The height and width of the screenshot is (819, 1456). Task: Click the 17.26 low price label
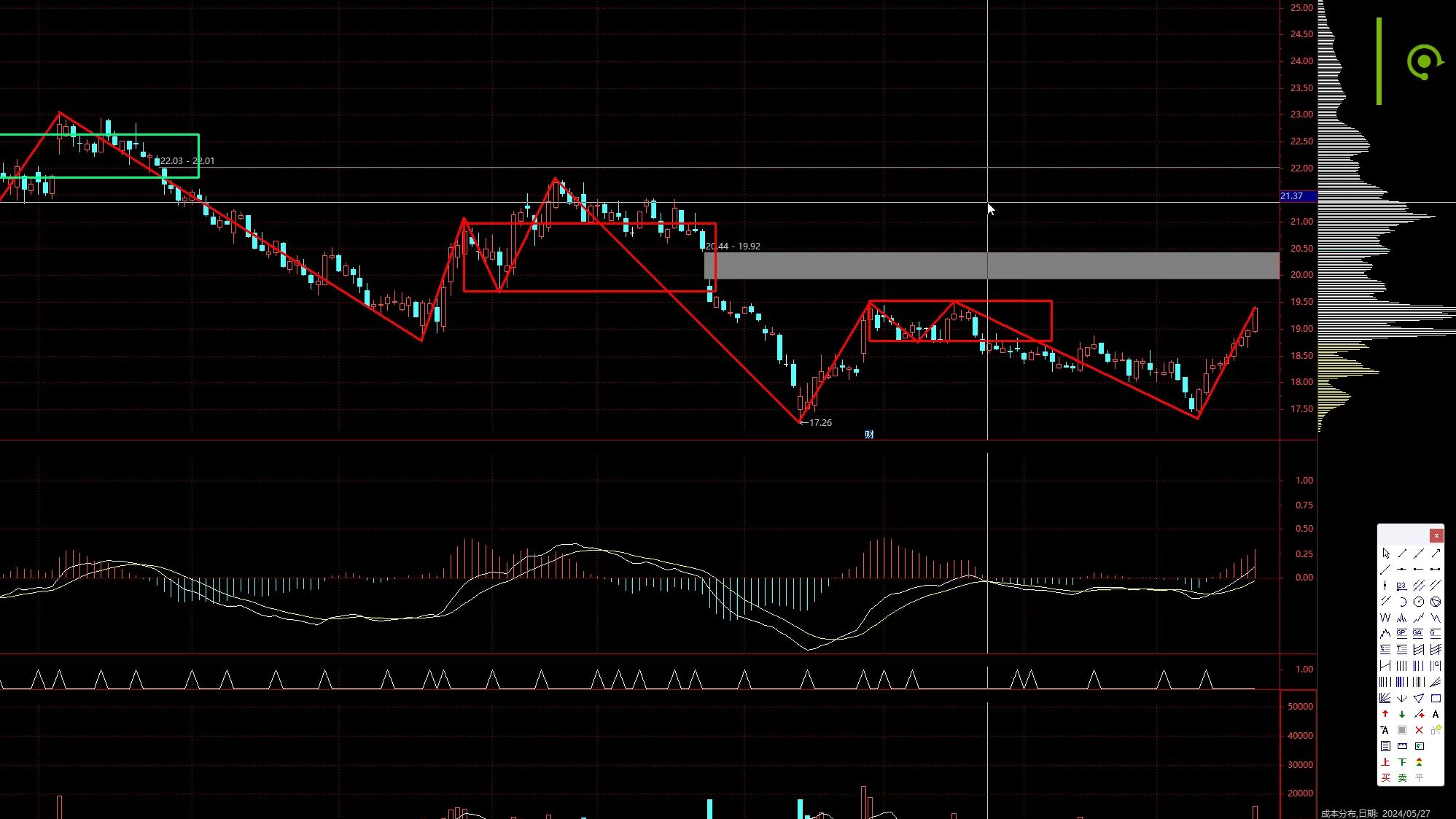point(820,422)
